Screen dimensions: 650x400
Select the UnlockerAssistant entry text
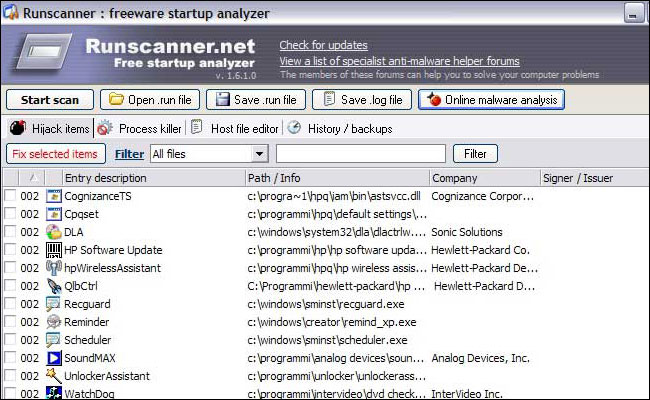(107, 376)
